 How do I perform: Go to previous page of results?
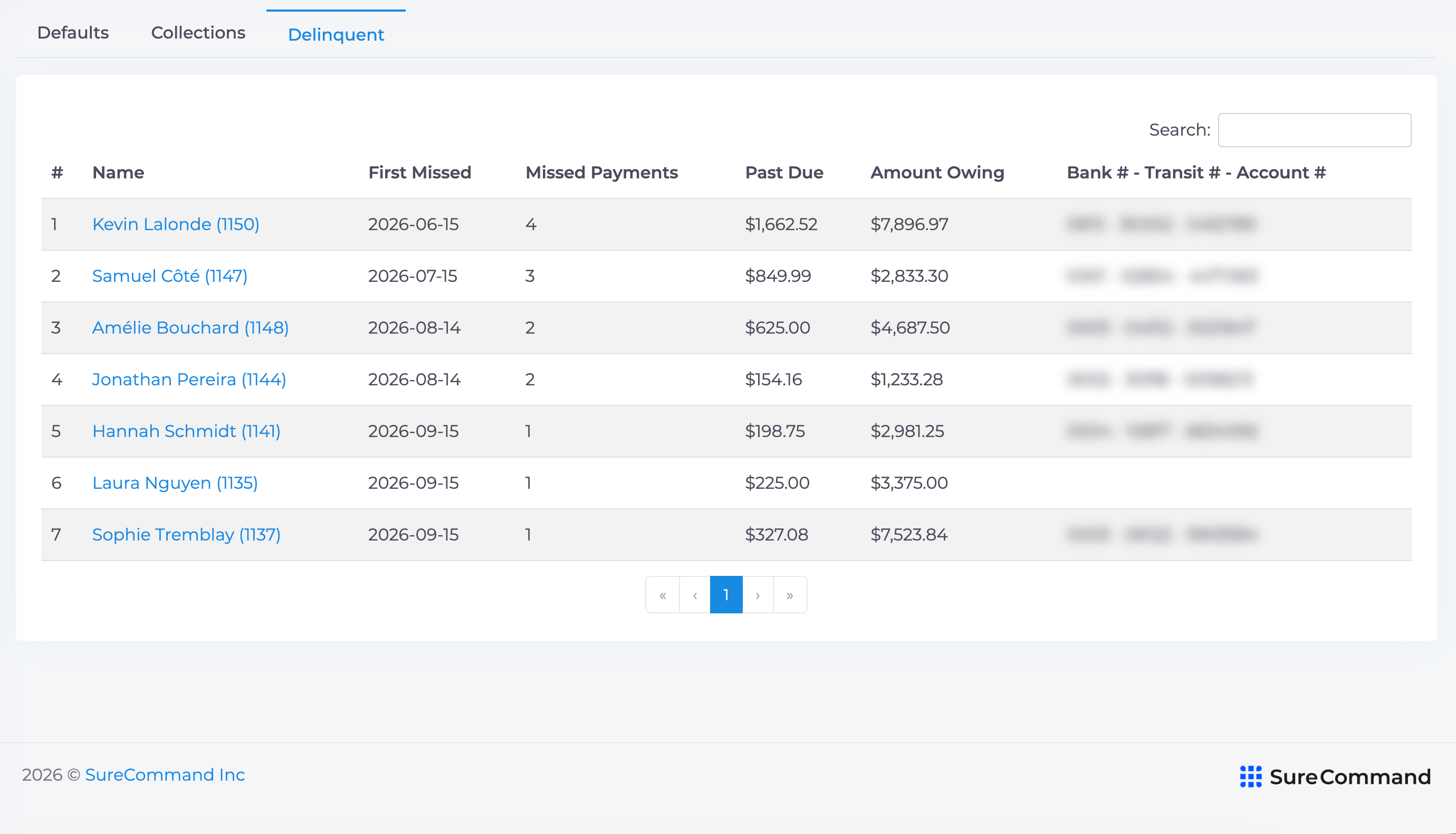point(695,594)
